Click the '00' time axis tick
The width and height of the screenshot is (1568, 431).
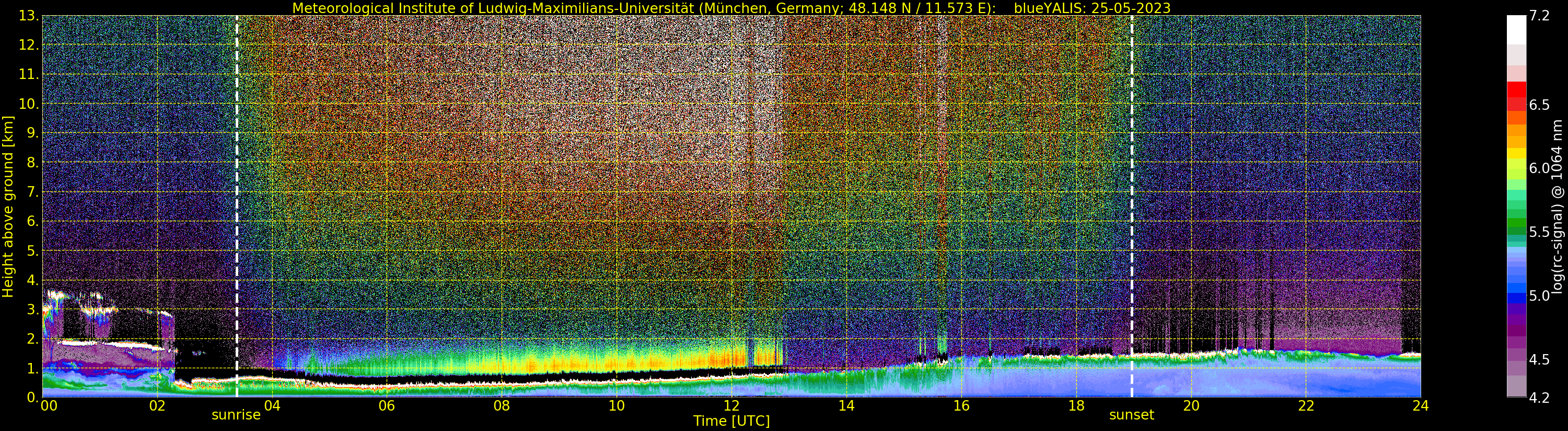tap(49, 406)
